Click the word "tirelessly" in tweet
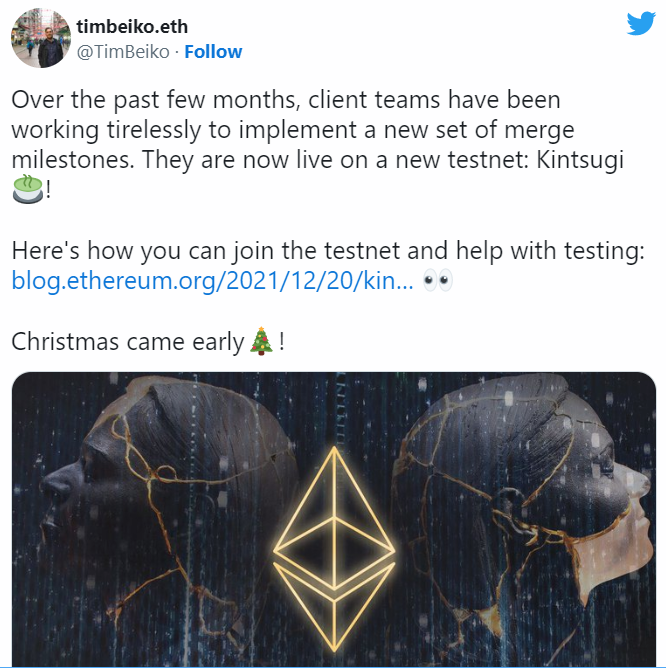 [154, 131]
